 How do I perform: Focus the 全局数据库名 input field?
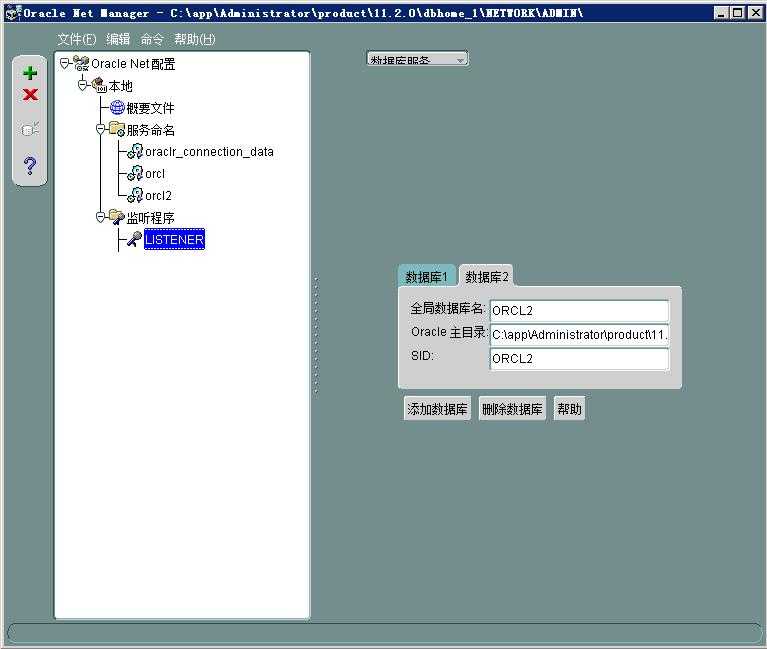coord(579,310)
